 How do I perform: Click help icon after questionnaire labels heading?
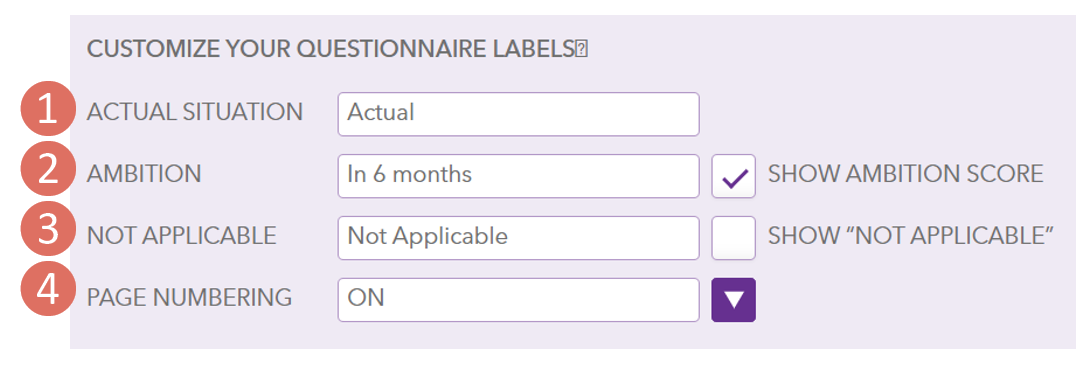tap(582, 50)
